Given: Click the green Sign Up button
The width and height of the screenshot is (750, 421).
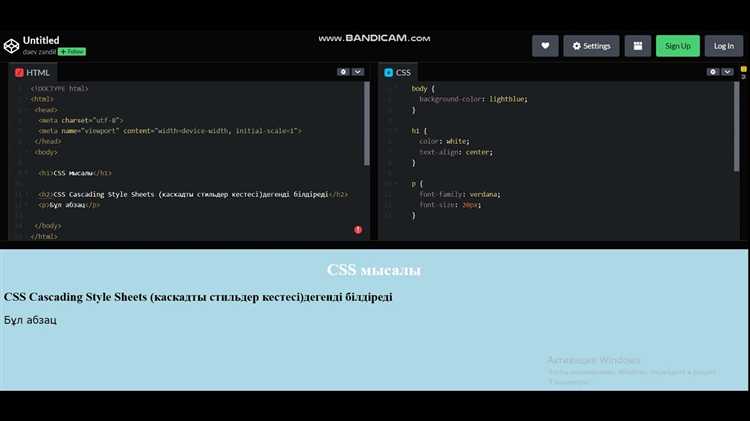Looking at the screenshot, I should (x=677, y=46).
